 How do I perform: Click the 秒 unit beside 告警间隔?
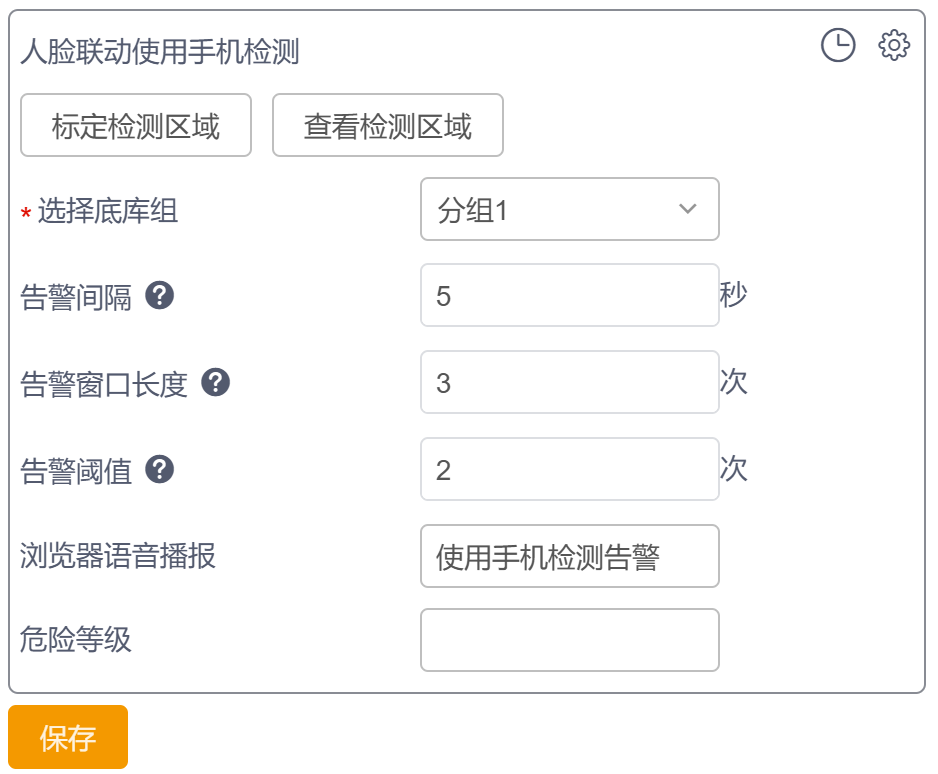point(733,294)
